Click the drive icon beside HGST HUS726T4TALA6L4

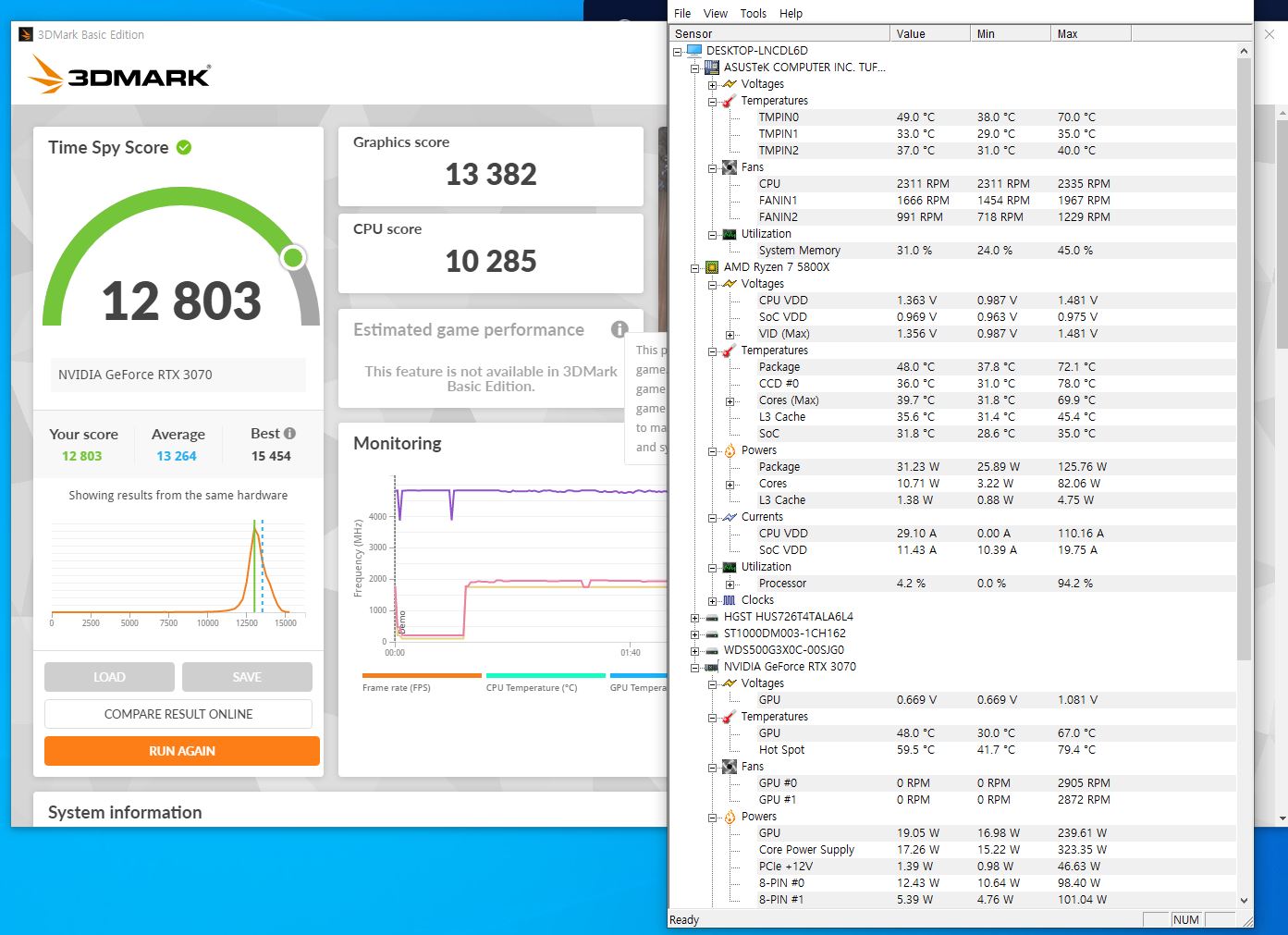(x=712, y=617)
